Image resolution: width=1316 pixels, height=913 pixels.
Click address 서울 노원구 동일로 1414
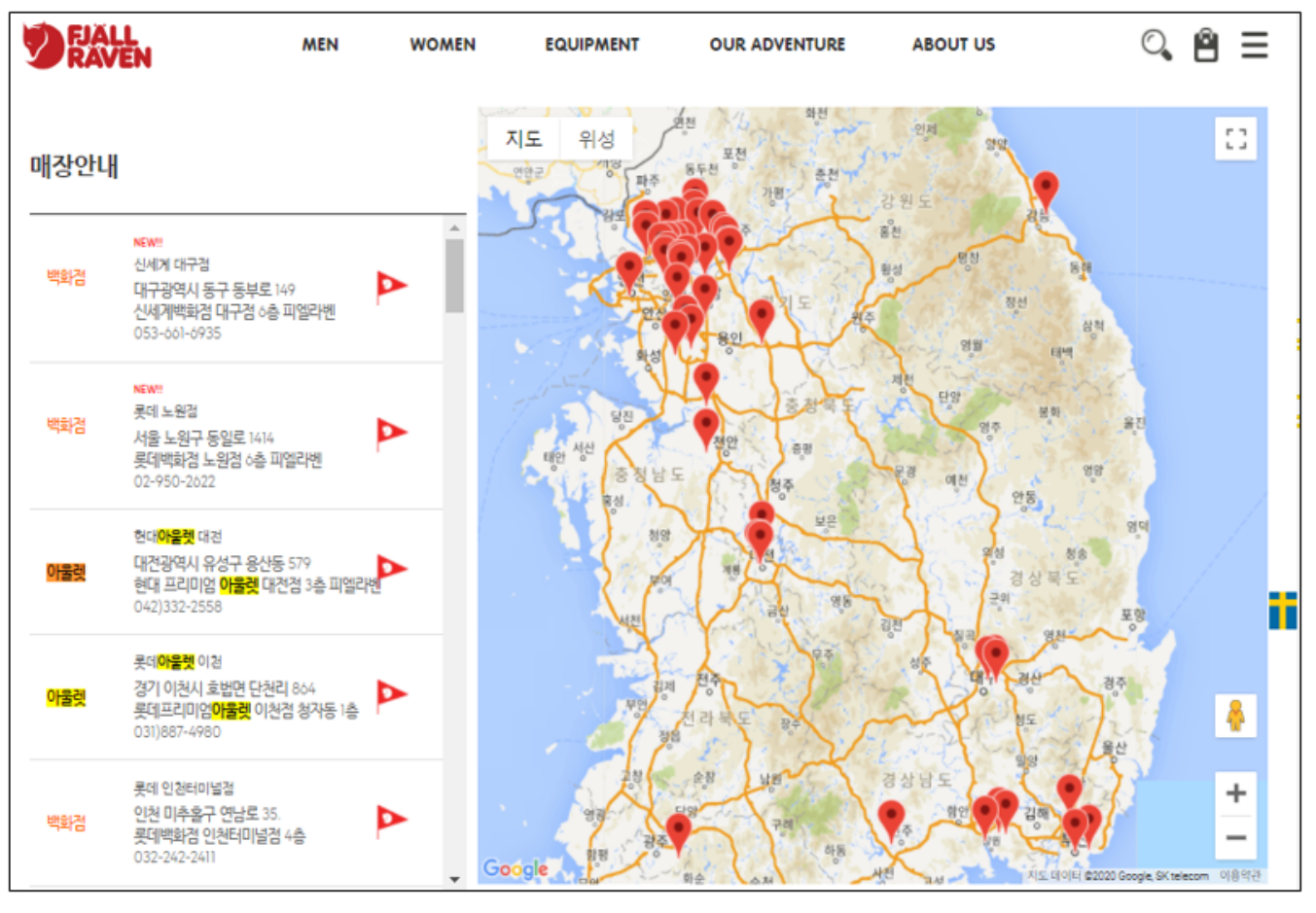click(203, 438)
